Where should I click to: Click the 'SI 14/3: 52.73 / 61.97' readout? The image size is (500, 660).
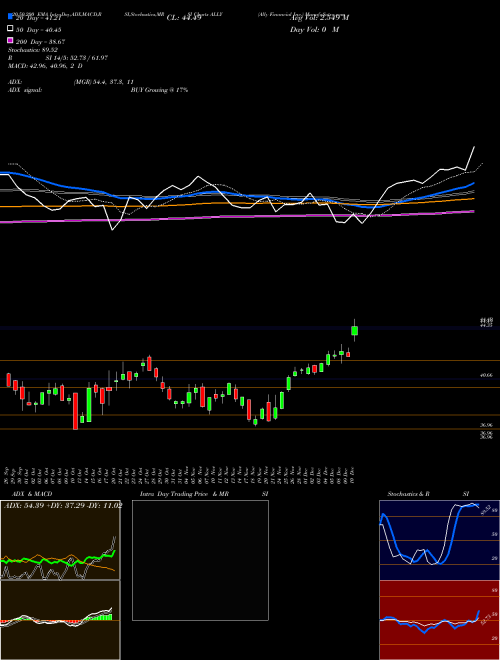[77, 58]
